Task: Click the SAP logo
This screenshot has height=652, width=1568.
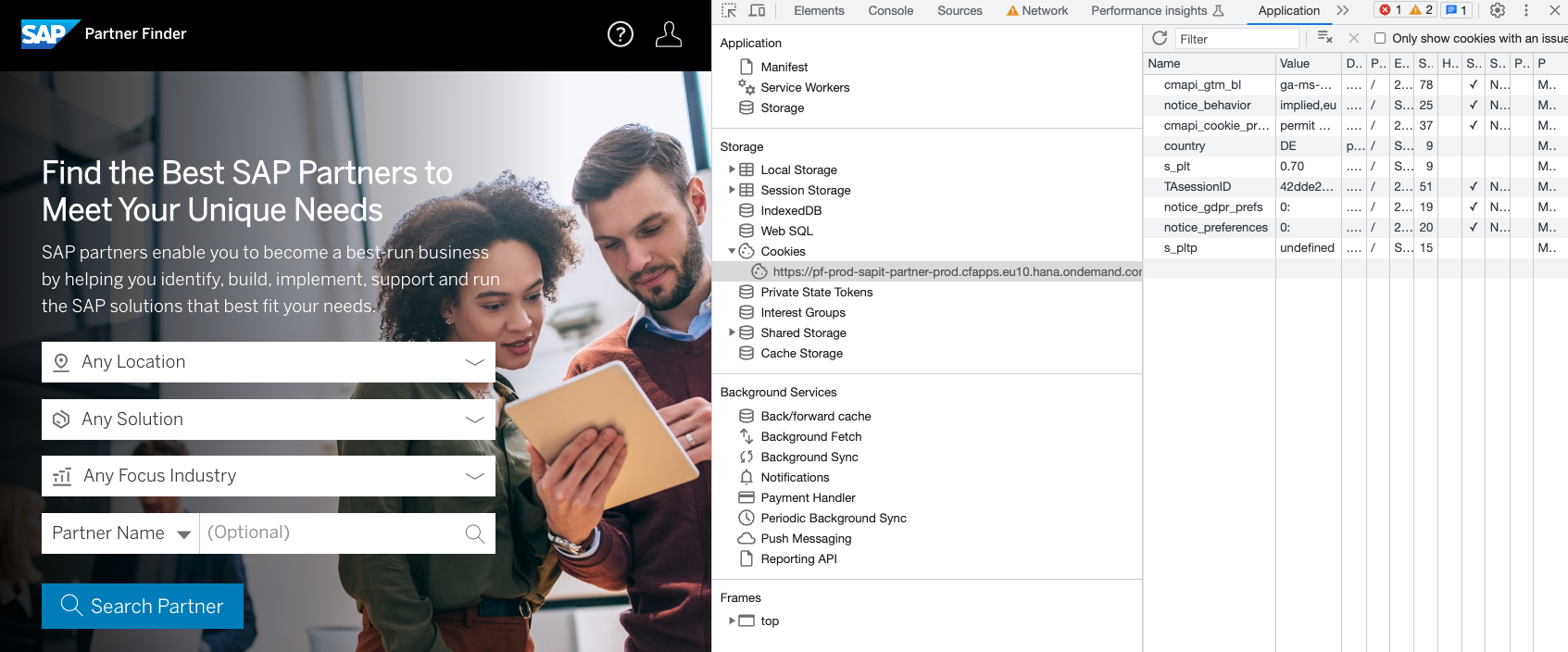Action: coord(50,34)
